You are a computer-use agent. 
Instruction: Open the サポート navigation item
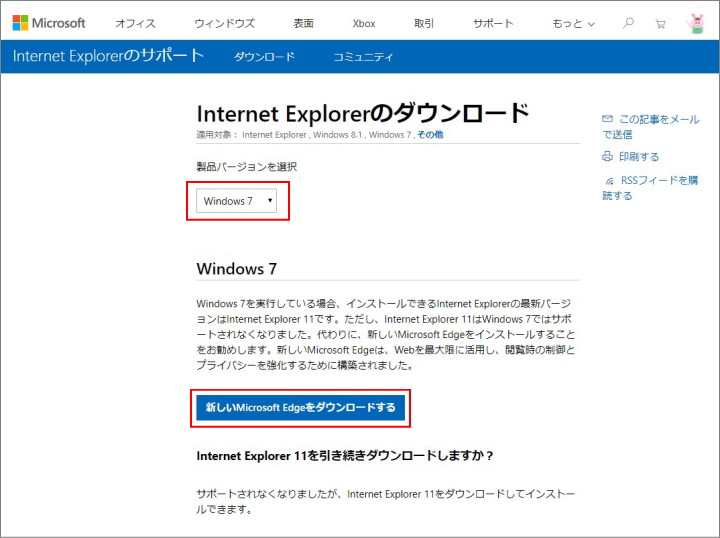[x=493, y=23]
